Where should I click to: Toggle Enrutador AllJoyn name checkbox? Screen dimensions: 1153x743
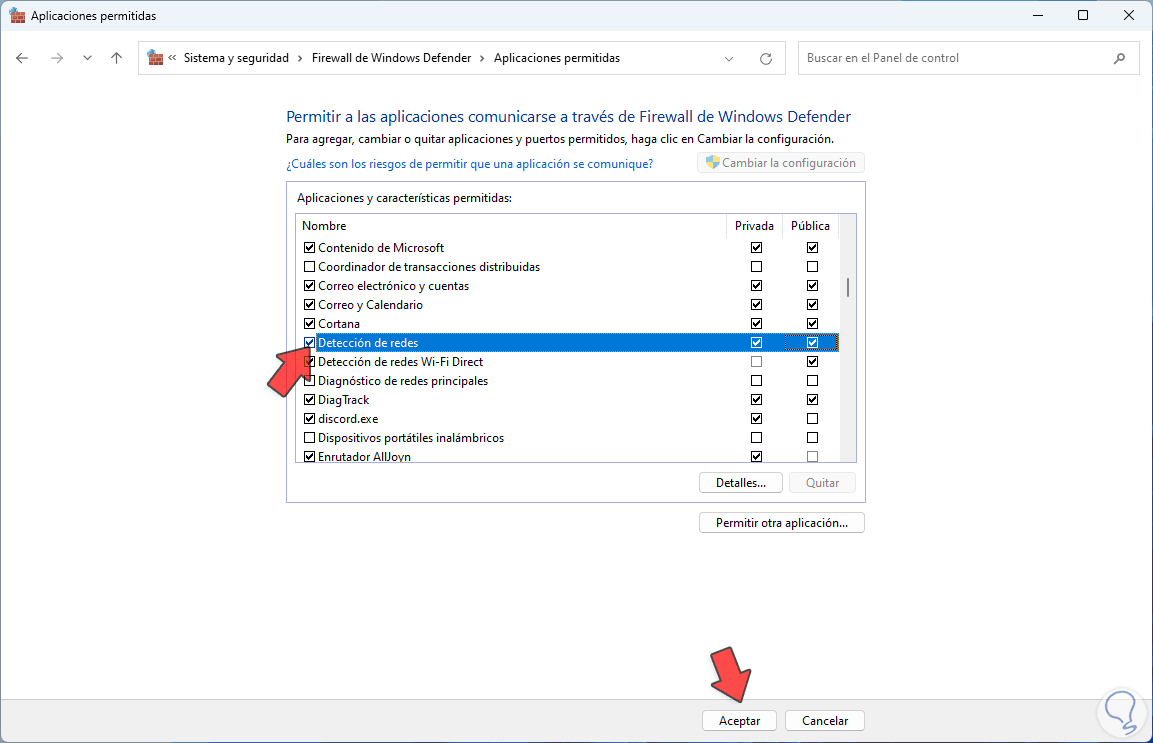point(310,457)
